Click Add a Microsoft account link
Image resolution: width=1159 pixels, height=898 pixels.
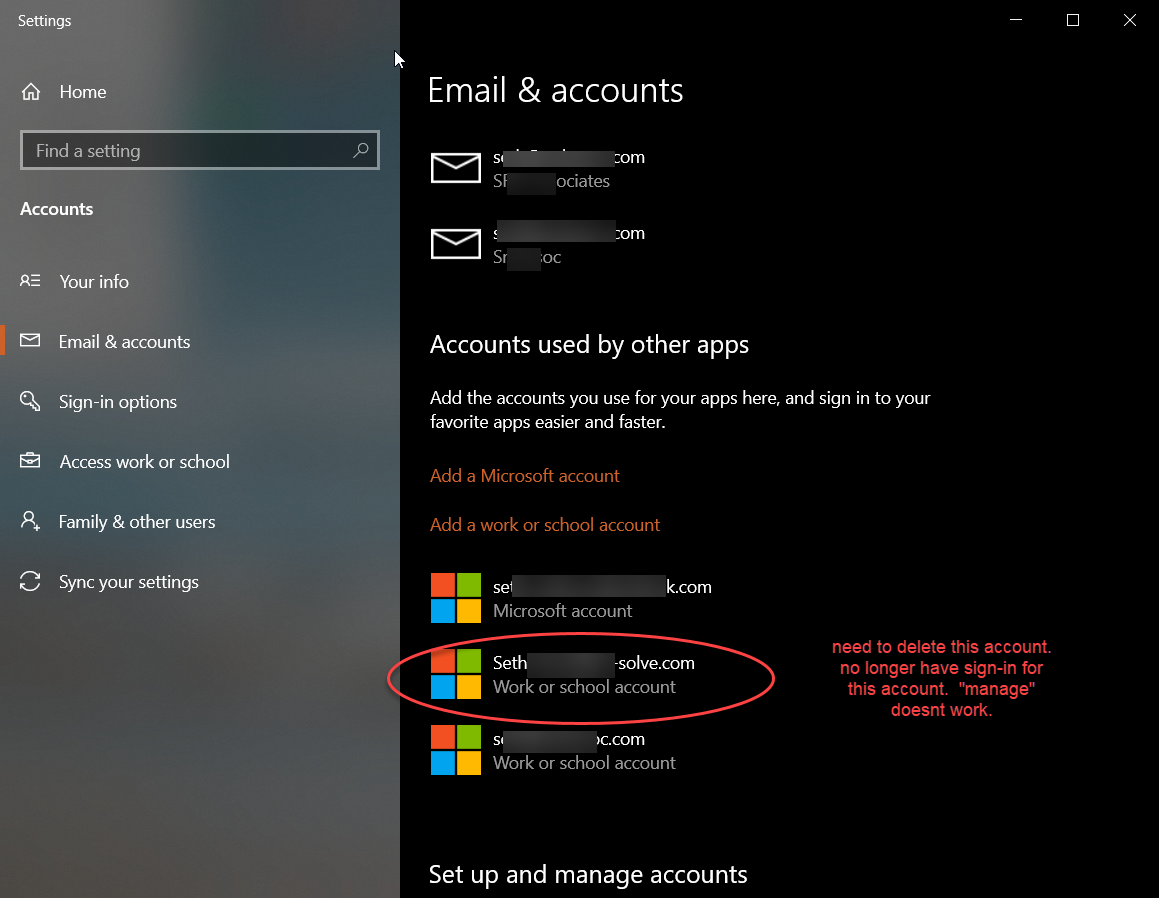pos(525,476)
